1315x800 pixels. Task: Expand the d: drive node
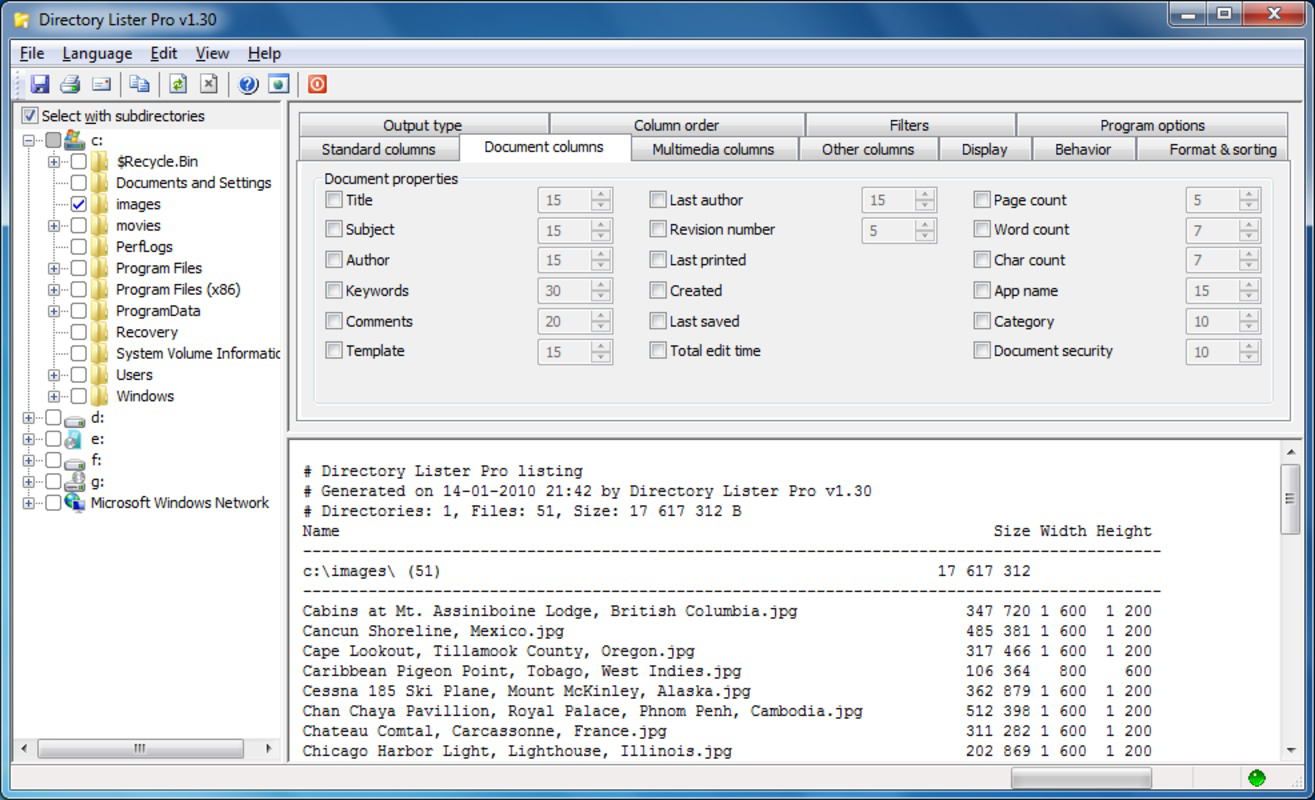click(x=28, y=418)
